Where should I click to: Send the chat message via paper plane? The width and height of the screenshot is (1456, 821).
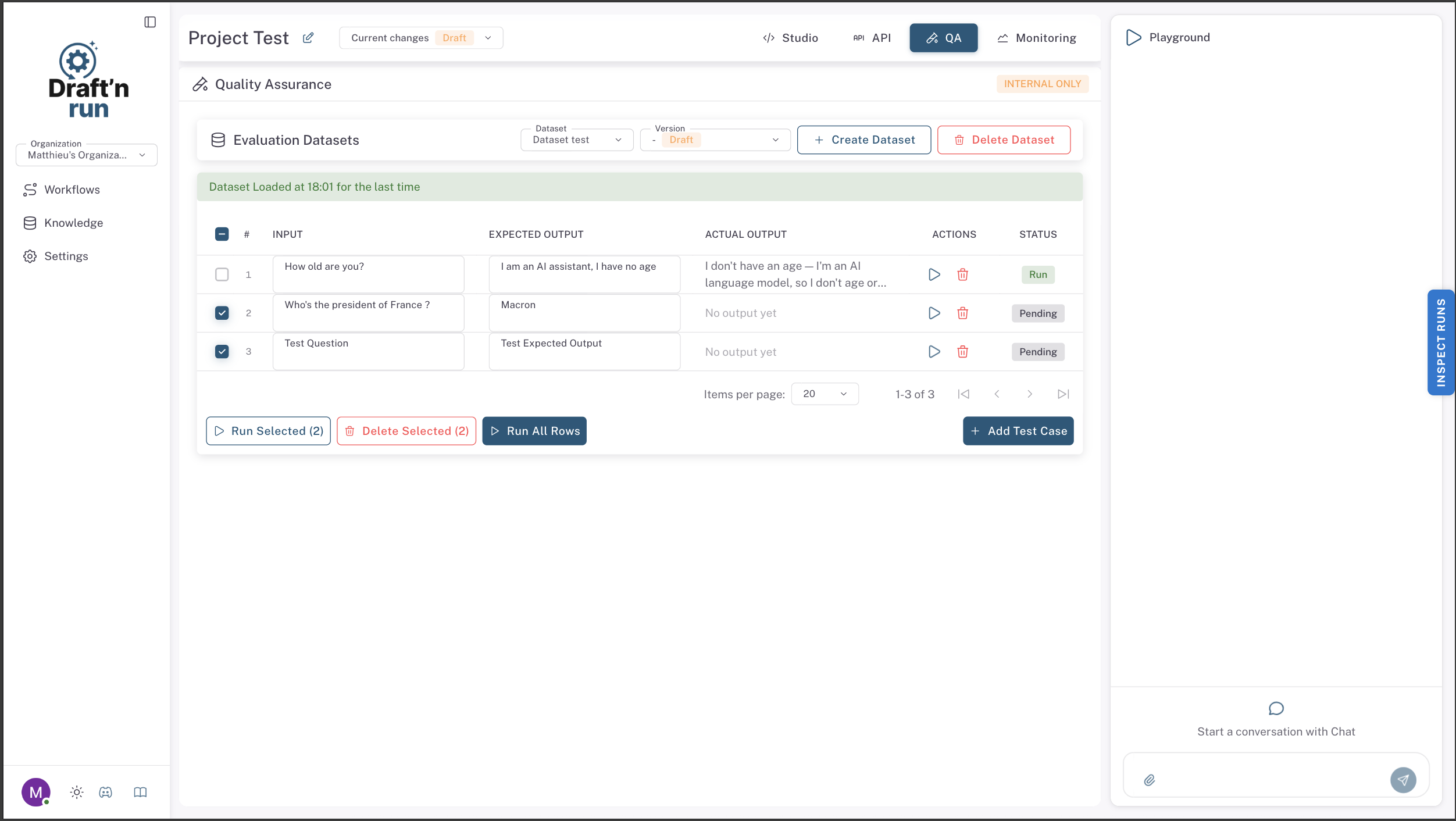(1403, 780)
